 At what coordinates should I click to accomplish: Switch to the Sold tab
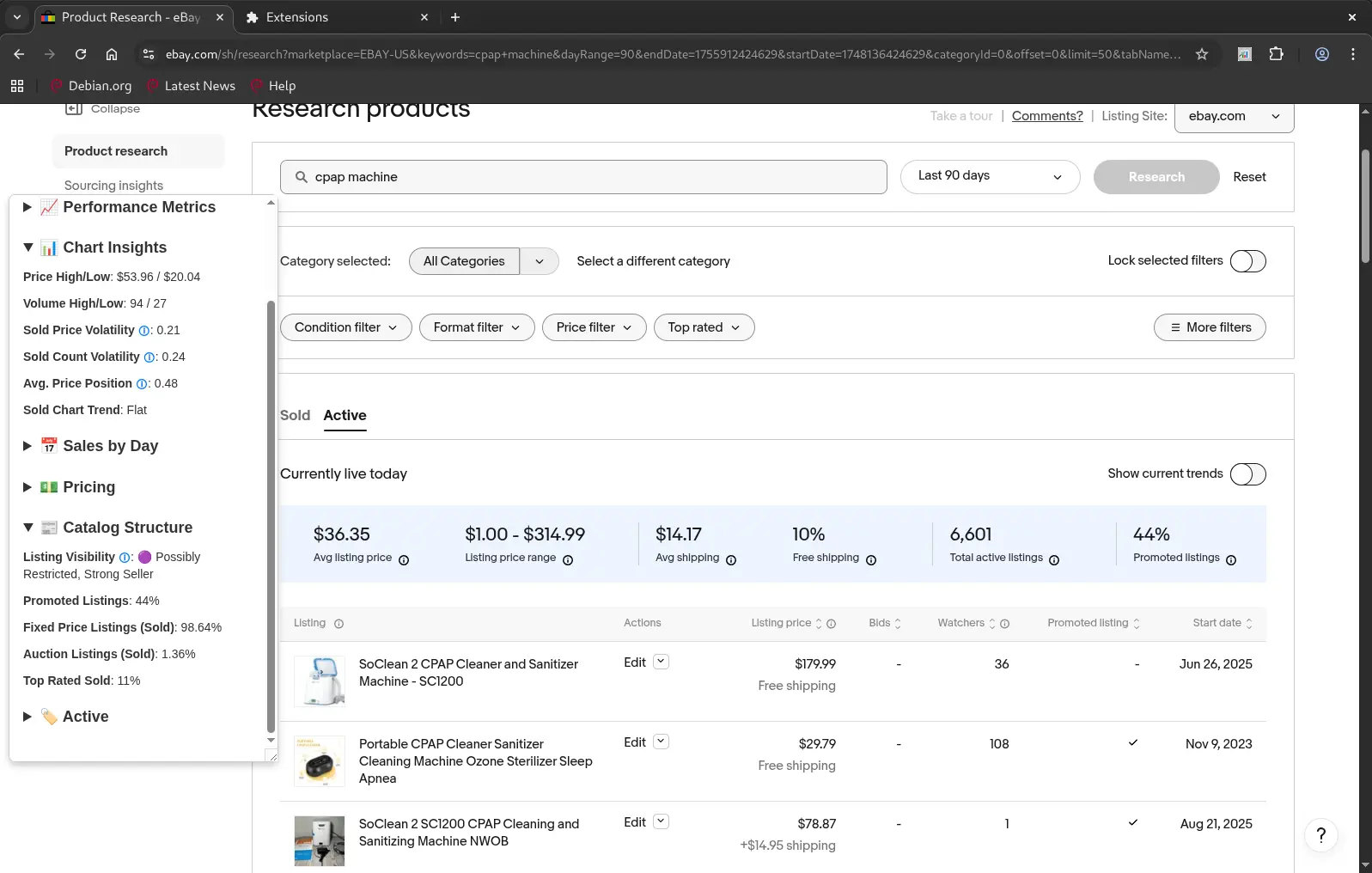coord(295,416)
